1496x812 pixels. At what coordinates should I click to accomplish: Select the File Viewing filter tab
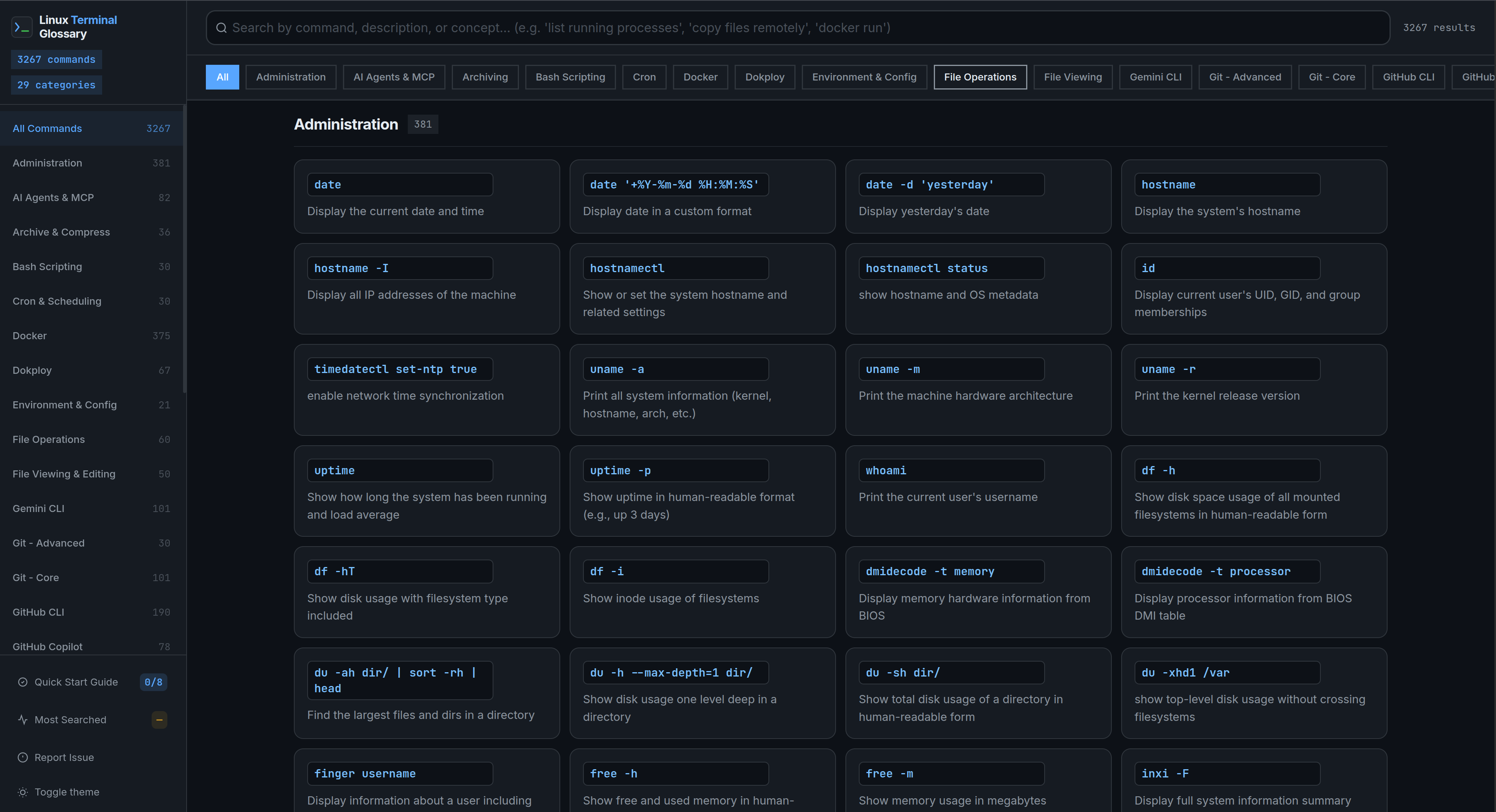click(1072, 77)
